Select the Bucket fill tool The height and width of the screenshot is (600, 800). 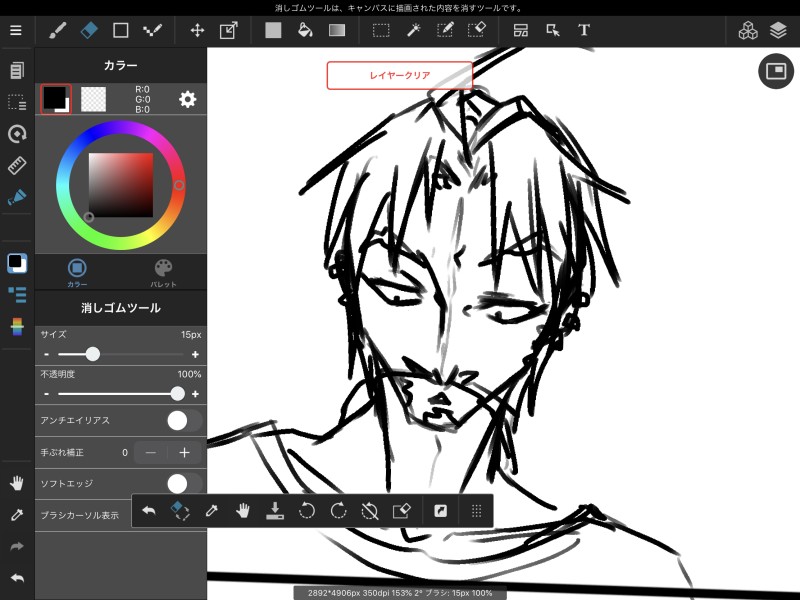coord(305,31)
